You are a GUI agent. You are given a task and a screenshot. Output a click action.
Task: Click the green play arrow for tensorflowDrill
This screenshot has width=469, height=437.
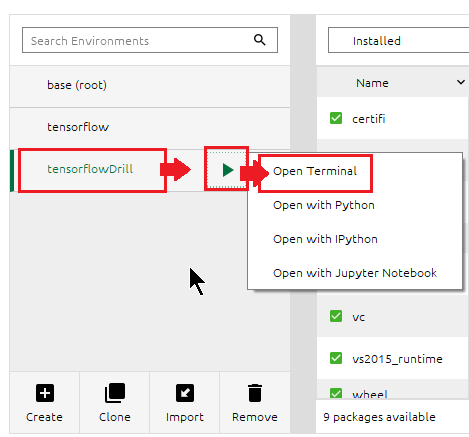228,170
